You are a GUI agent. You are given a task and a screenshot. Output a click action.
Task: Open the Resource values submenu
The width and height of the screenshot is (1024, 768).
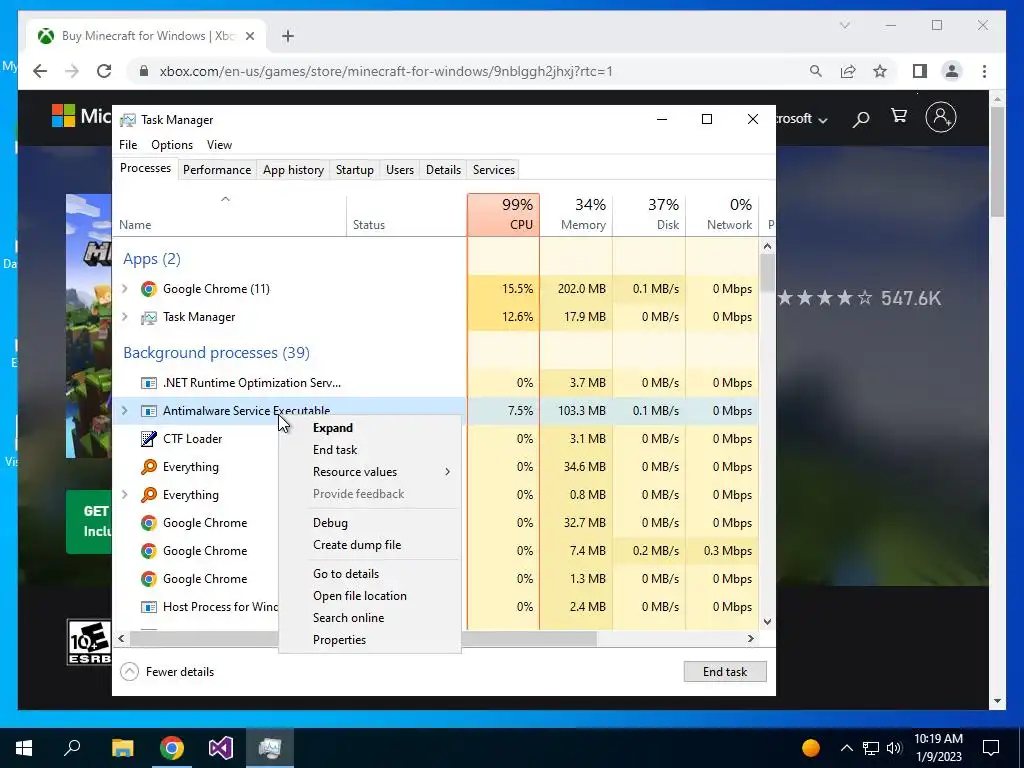pyautogui.click(x=370, y=472)
